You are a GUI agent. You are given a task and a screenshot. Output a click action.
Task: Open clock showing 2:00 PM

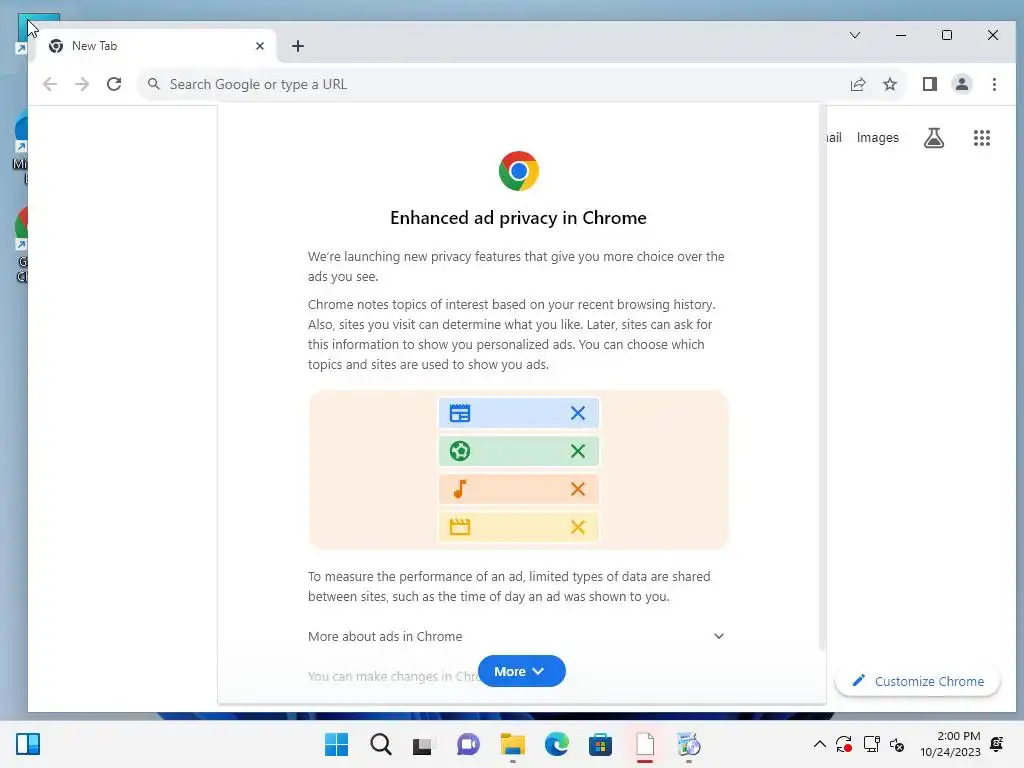pos(950,744)
